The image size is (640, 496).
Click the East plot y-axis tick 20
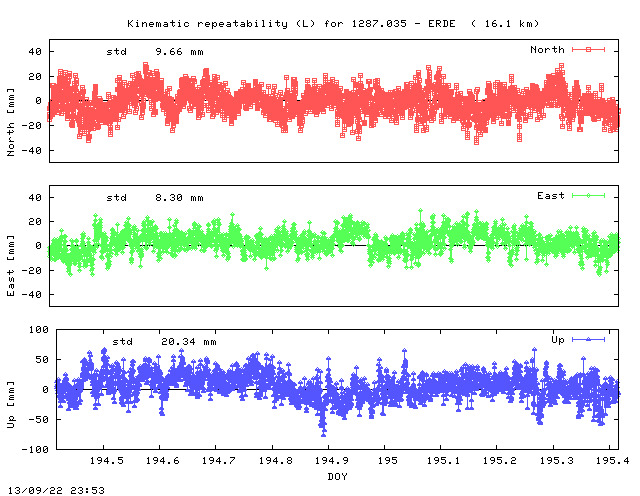pos(35,222)
